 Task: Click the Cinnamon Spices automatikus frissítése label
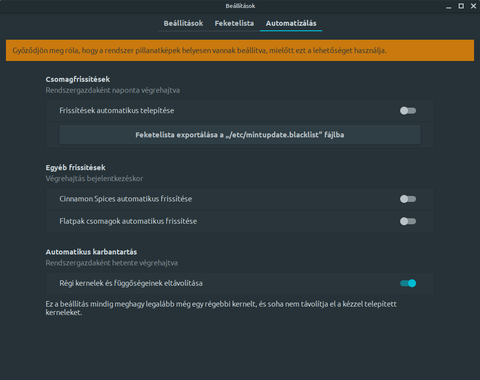pyautogui.click(x=126, y=199)
